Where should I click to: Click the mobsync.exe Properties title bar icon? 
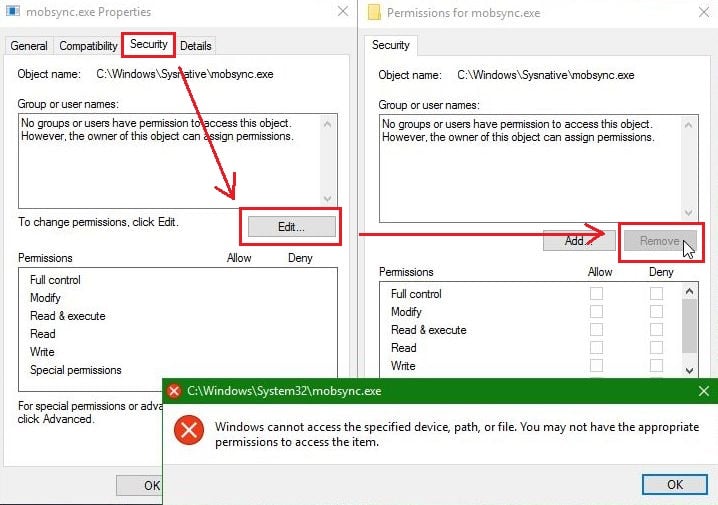coord(13,11)
